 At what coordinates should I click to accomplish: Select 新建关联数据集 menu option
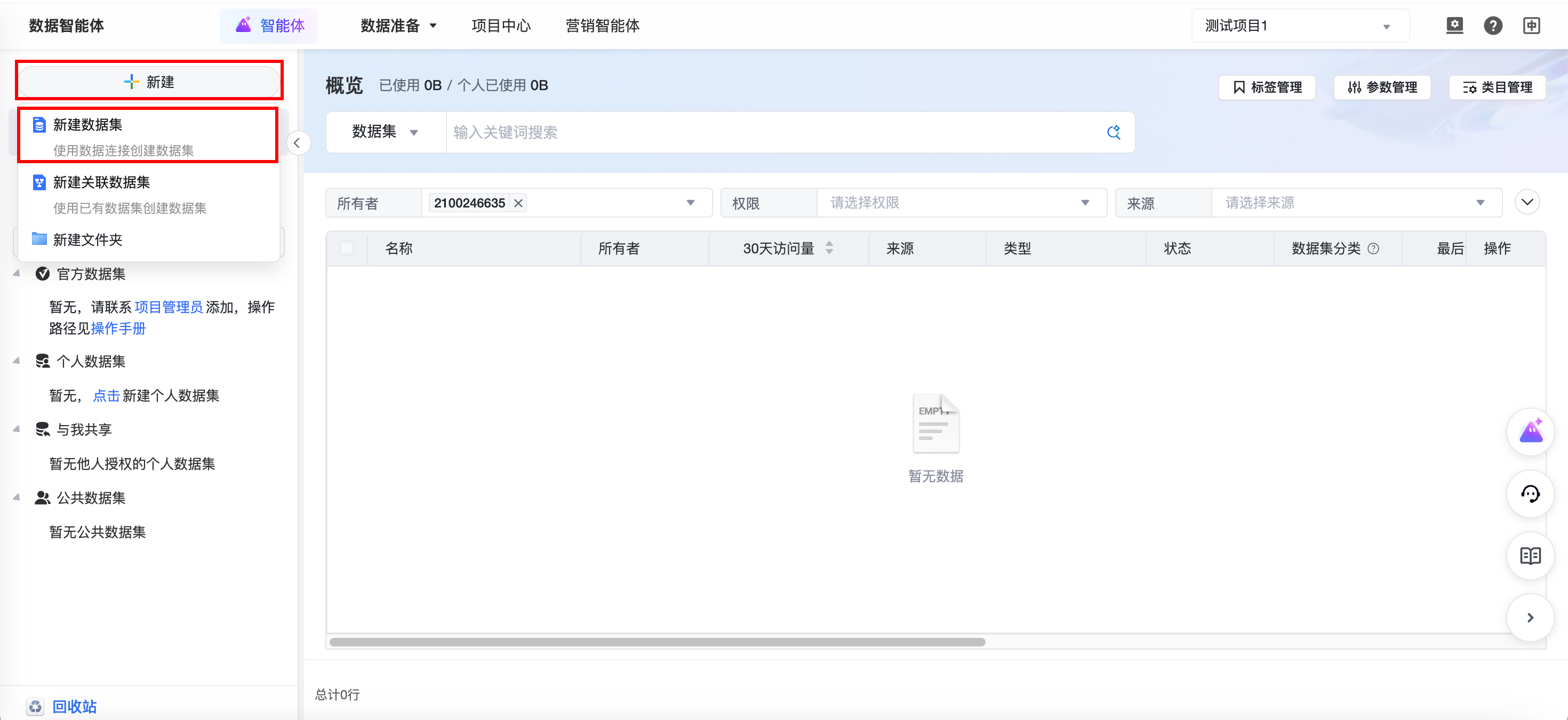pyautogui.click(x=101, y=182)
